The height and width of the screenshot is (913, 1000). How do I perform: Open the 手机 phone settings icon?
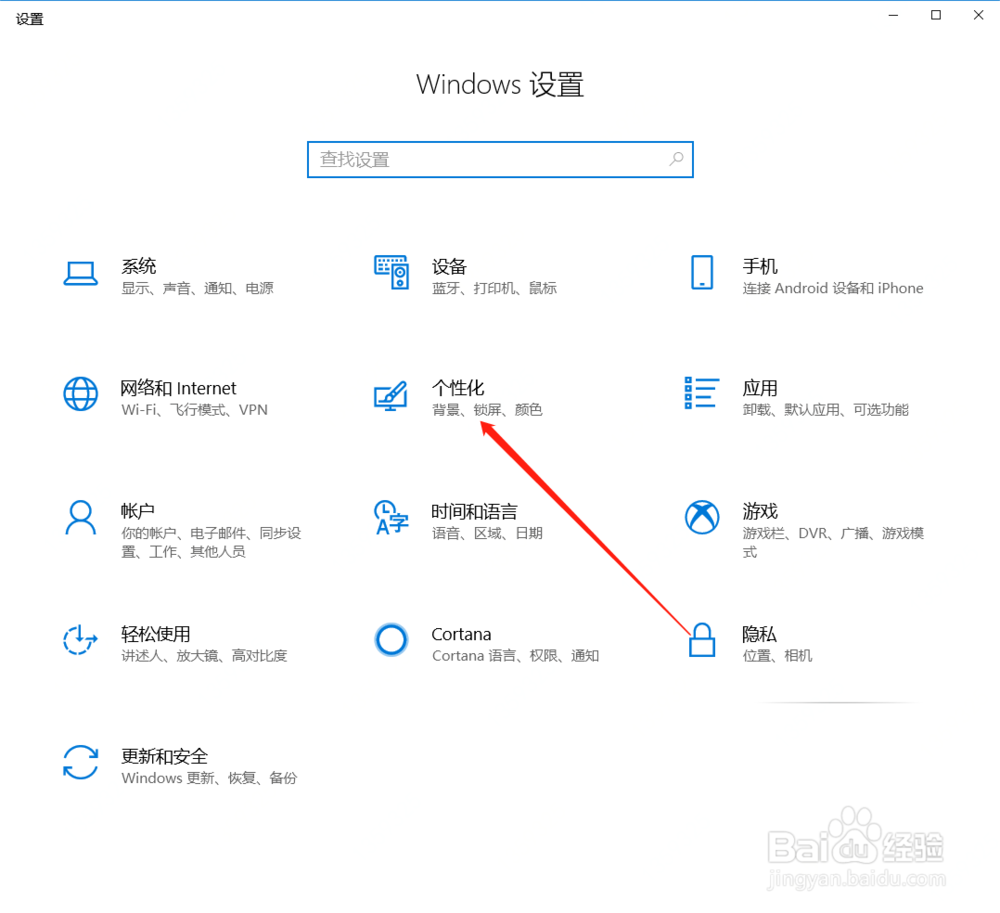pyautogui.click(x=701, y=272)
